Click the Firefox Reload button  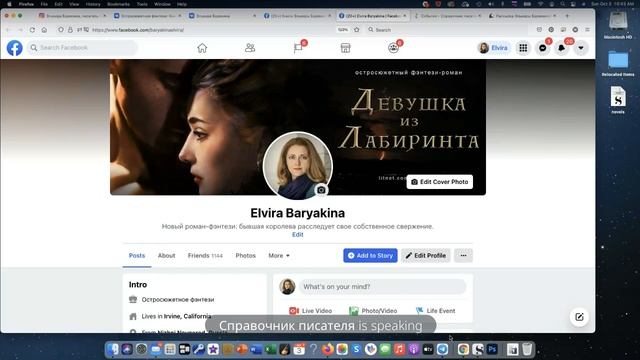point(32,30)
